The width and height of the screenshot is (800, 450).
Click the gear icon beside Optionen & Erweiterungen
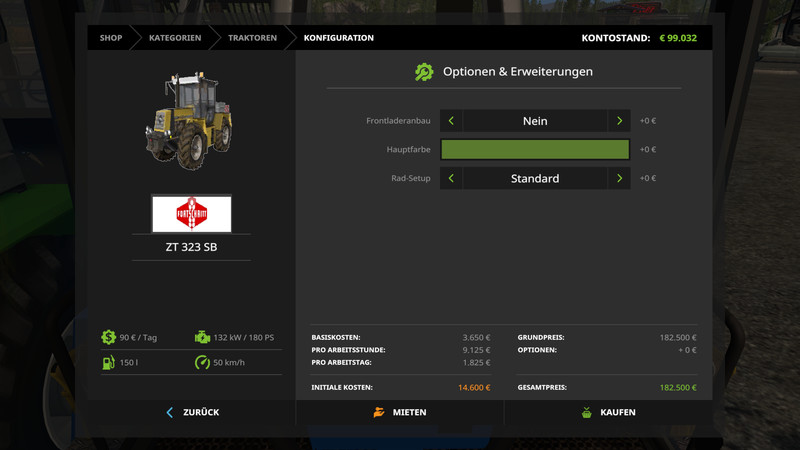tap(424, 72)
